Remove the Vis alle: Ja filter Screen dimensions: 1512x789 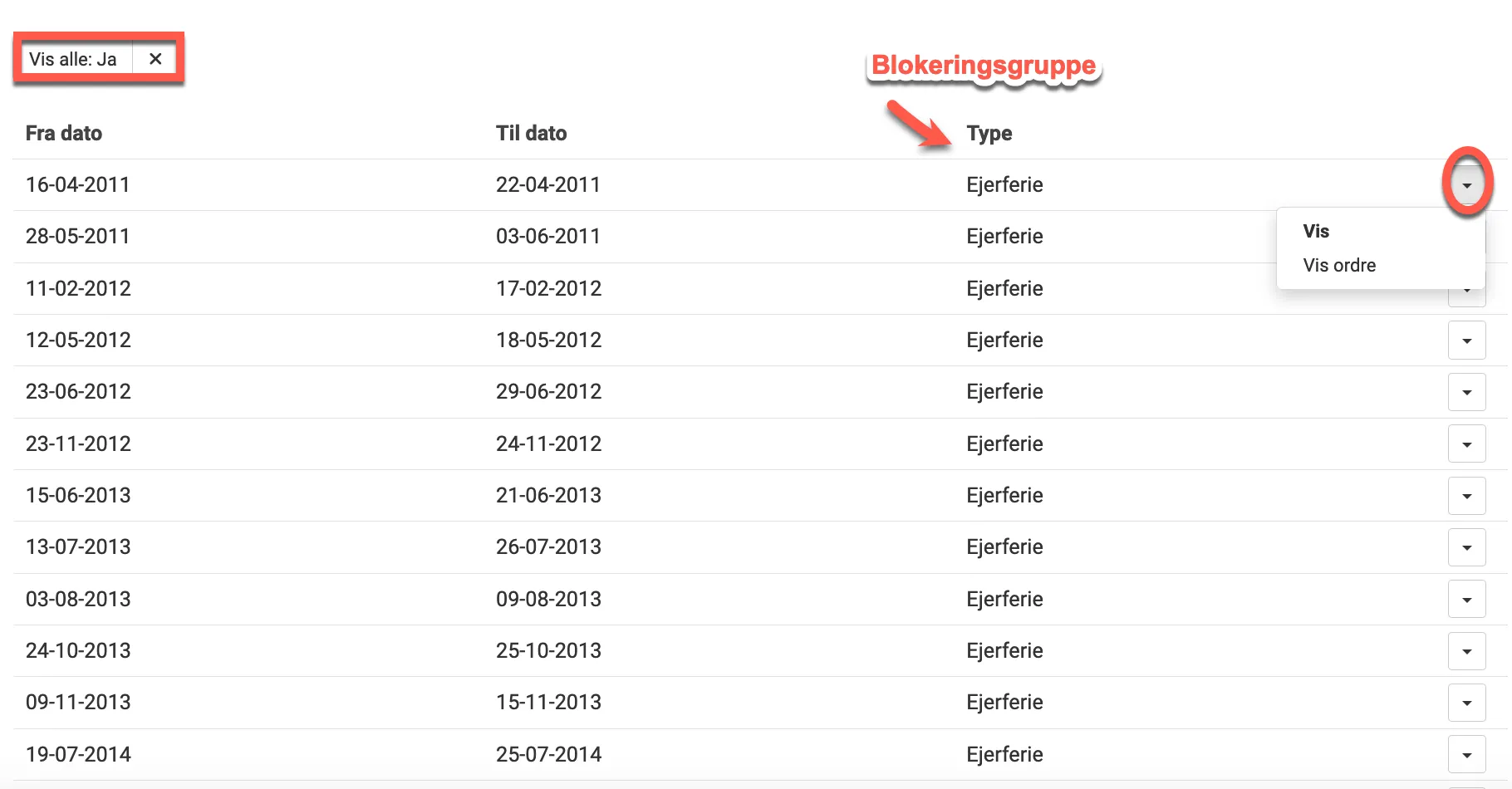(155, 58)
